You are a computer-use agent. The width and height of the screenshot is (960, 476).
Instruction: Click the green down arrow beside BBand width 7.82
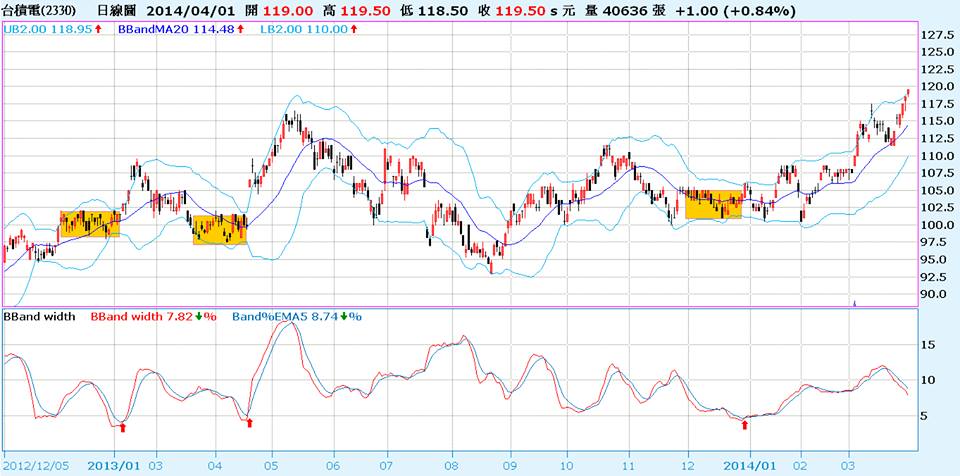(x=199, y=317)
